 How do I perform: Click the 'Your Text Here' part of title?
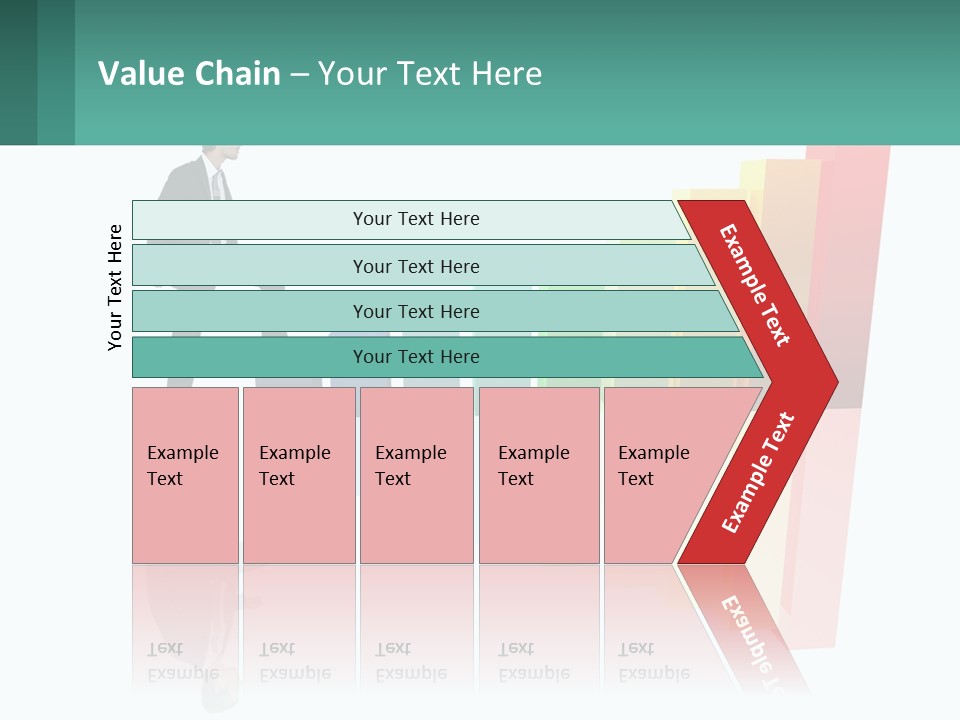pyautogui.click(x=430, y=73)
